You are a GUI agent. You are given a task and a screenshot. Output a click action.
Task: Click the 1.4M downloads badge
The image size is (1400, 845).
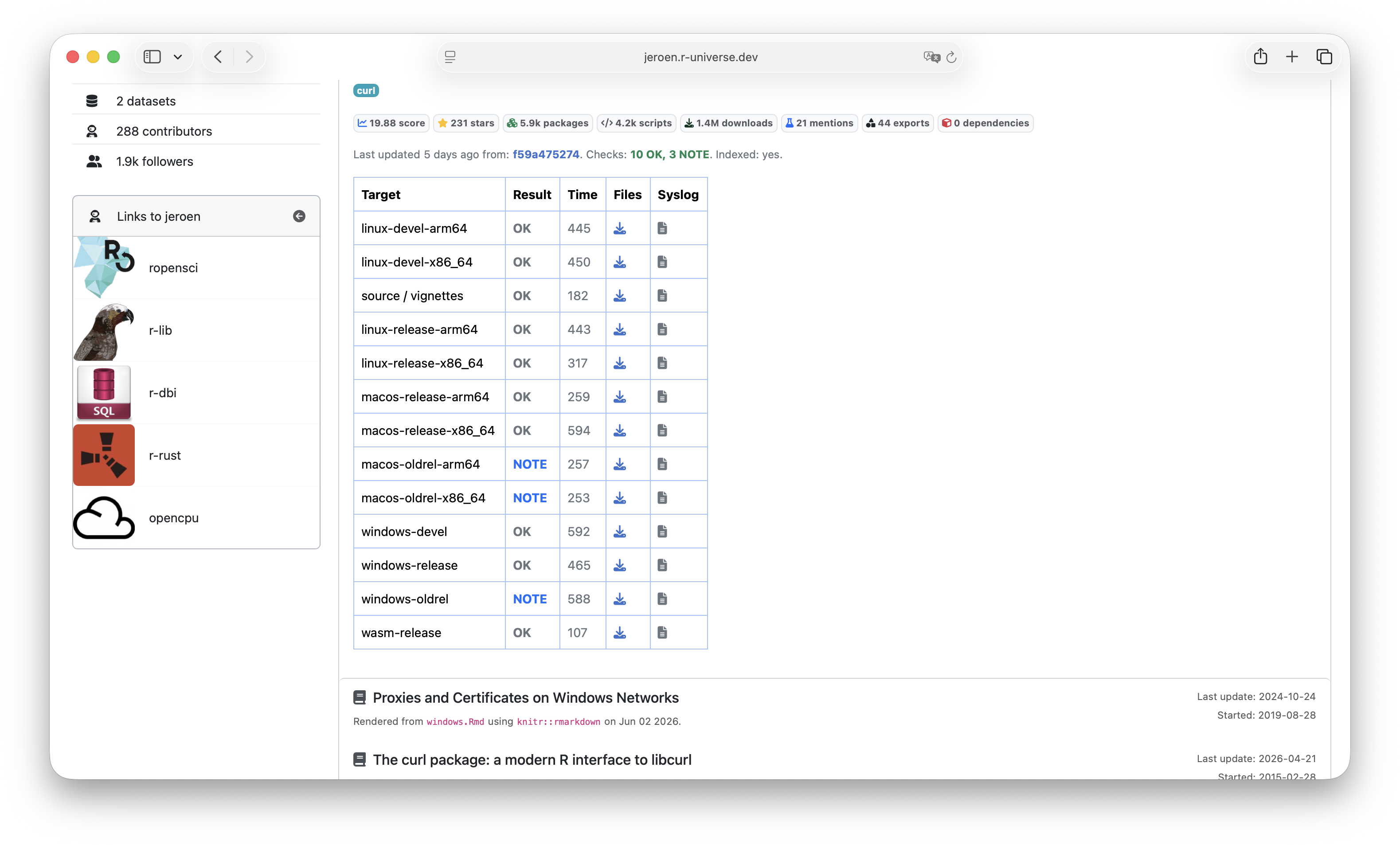pos(728,123)
